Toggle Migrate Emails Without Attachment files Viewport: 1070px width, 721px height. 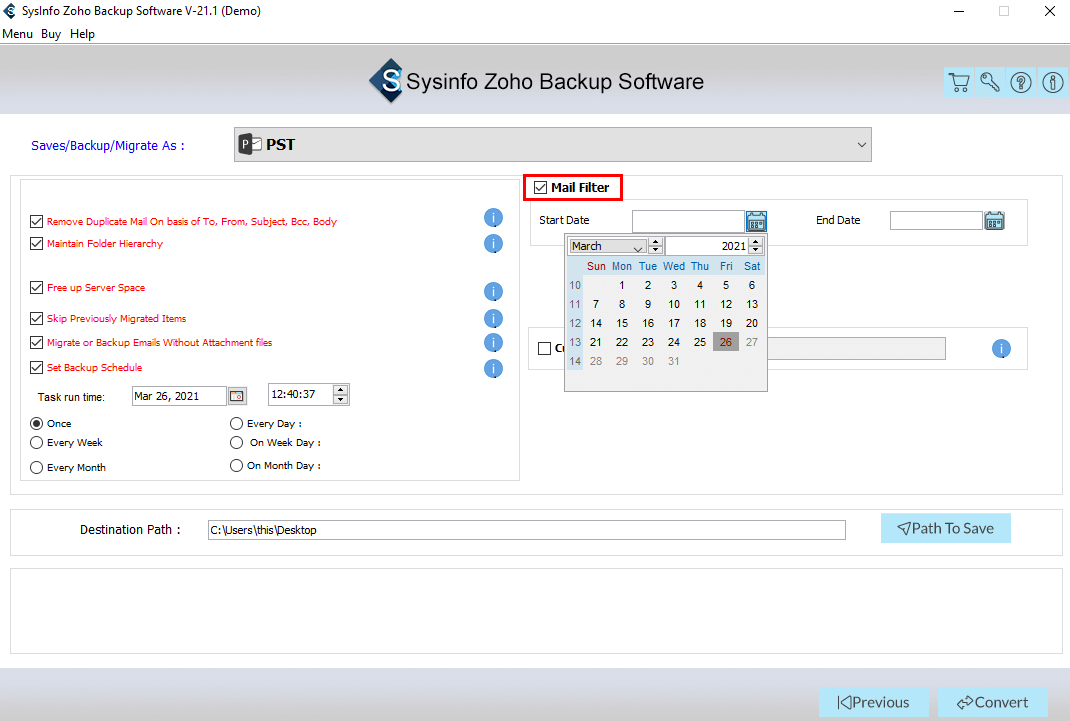click(37, 342)
